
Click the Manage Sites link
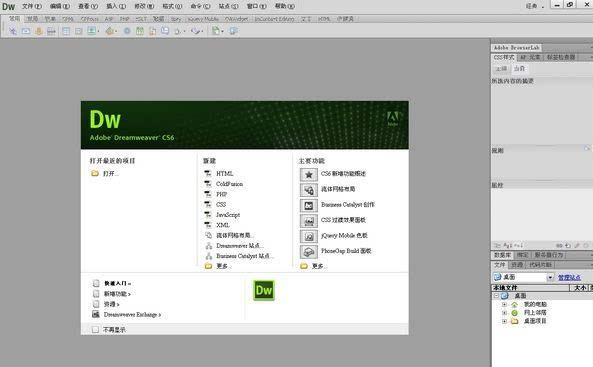tap(569, 277)
